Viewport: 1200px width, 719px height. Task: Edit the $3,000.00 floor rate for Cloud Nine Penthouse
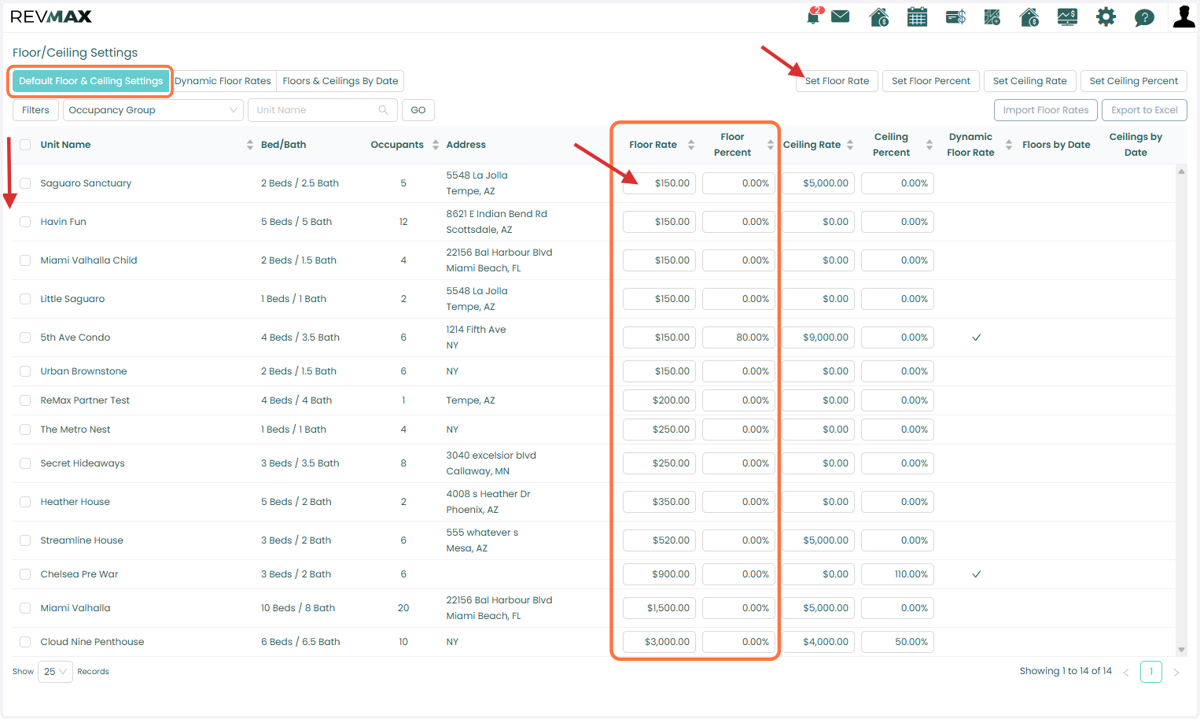[659, 642]
